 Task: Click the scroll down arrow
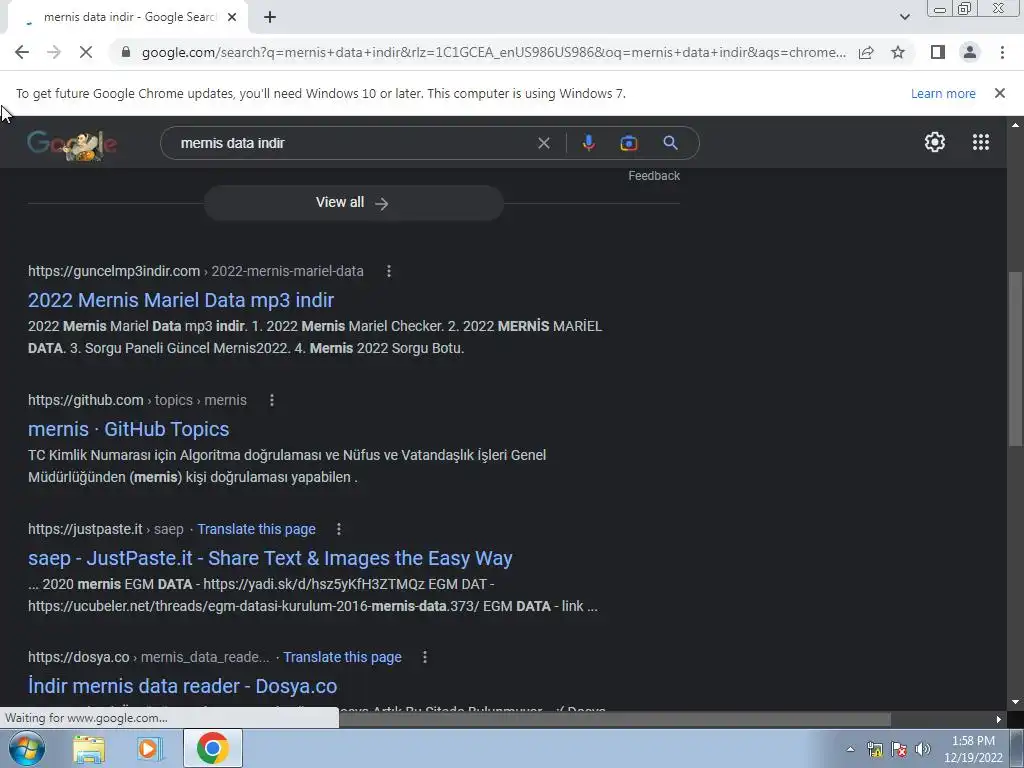coord(1015,703)
